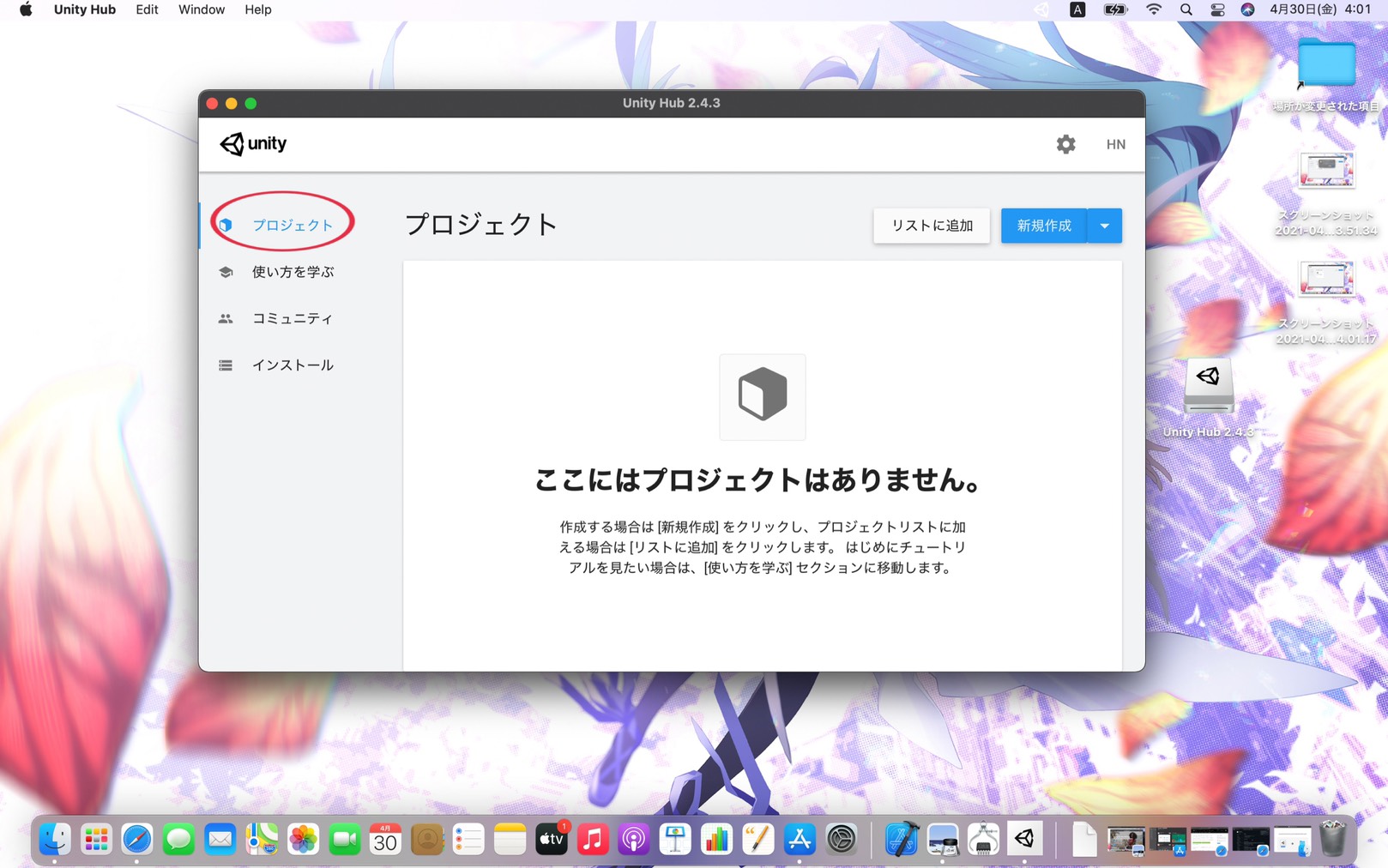
Task: Open Contacts from the Dock
Action: [x=426, y=840]
